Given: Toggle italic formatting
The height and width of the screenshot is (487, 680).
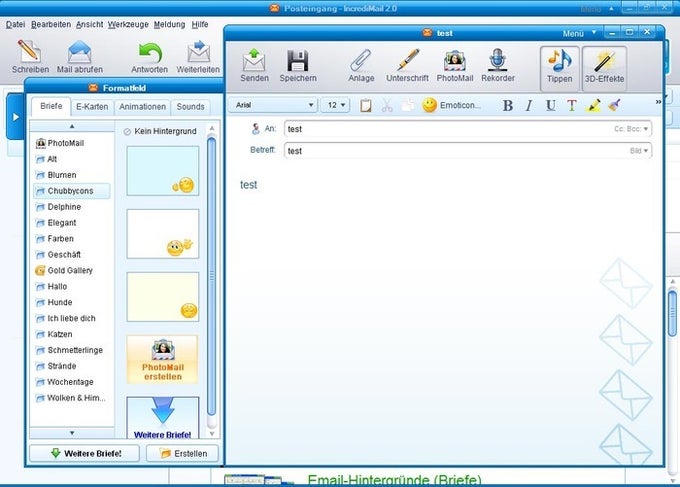Looking at the screenshot, I should click(529, 105).
